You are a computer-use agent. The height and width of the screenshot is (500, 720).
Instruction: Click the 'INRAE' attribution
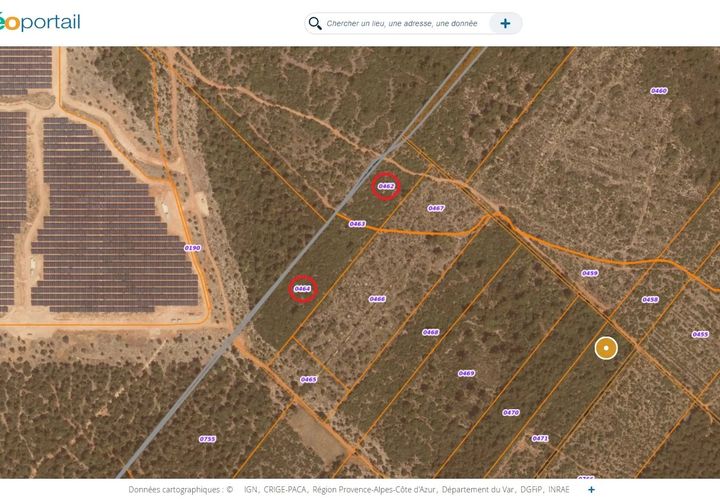[x=559, y=489]
